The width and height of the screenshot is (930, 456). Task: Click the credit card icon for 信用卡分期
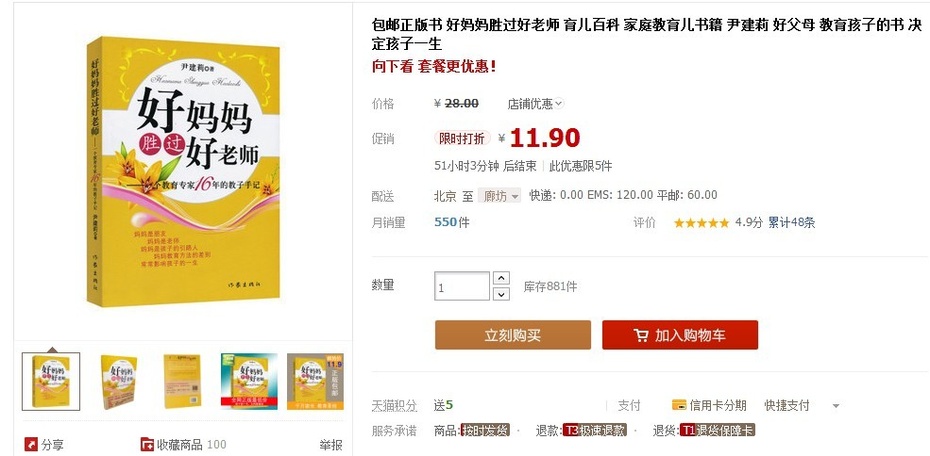679,405
